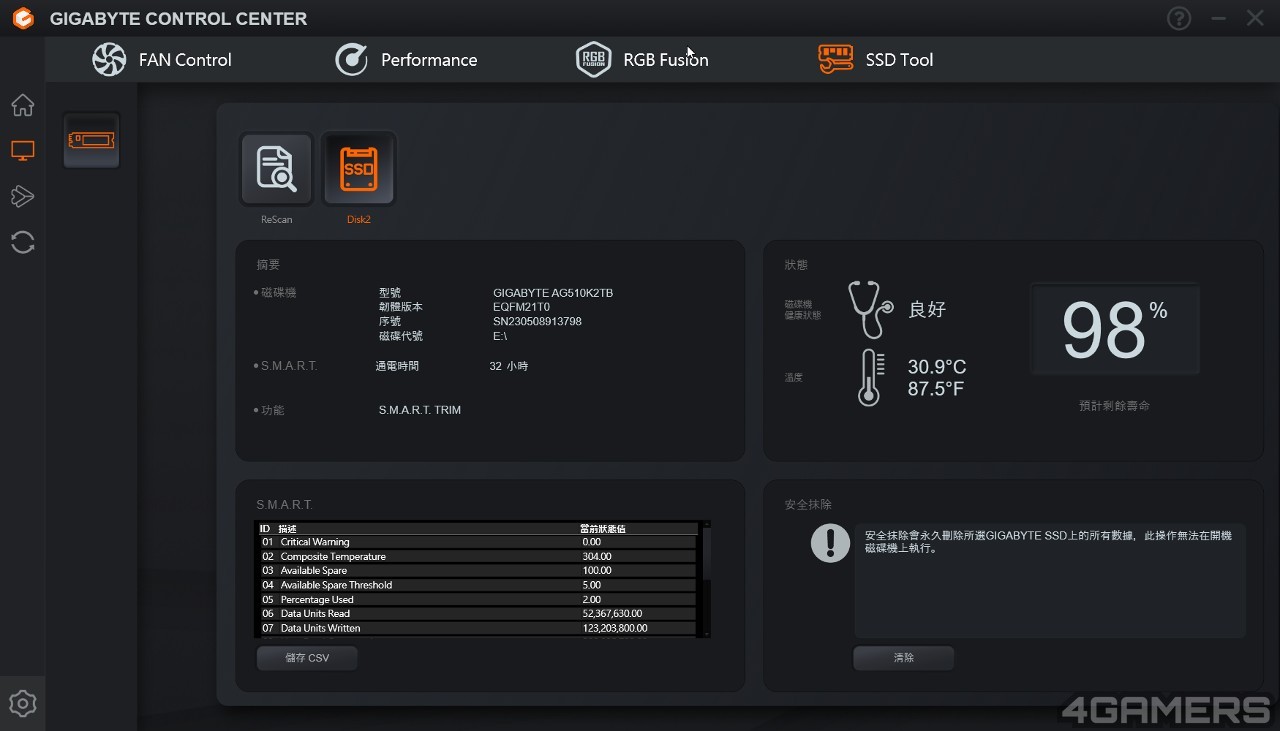The width and height of the screenshot is (1280, 731).
Task: Select the Available Spare row
Action: 478,571
